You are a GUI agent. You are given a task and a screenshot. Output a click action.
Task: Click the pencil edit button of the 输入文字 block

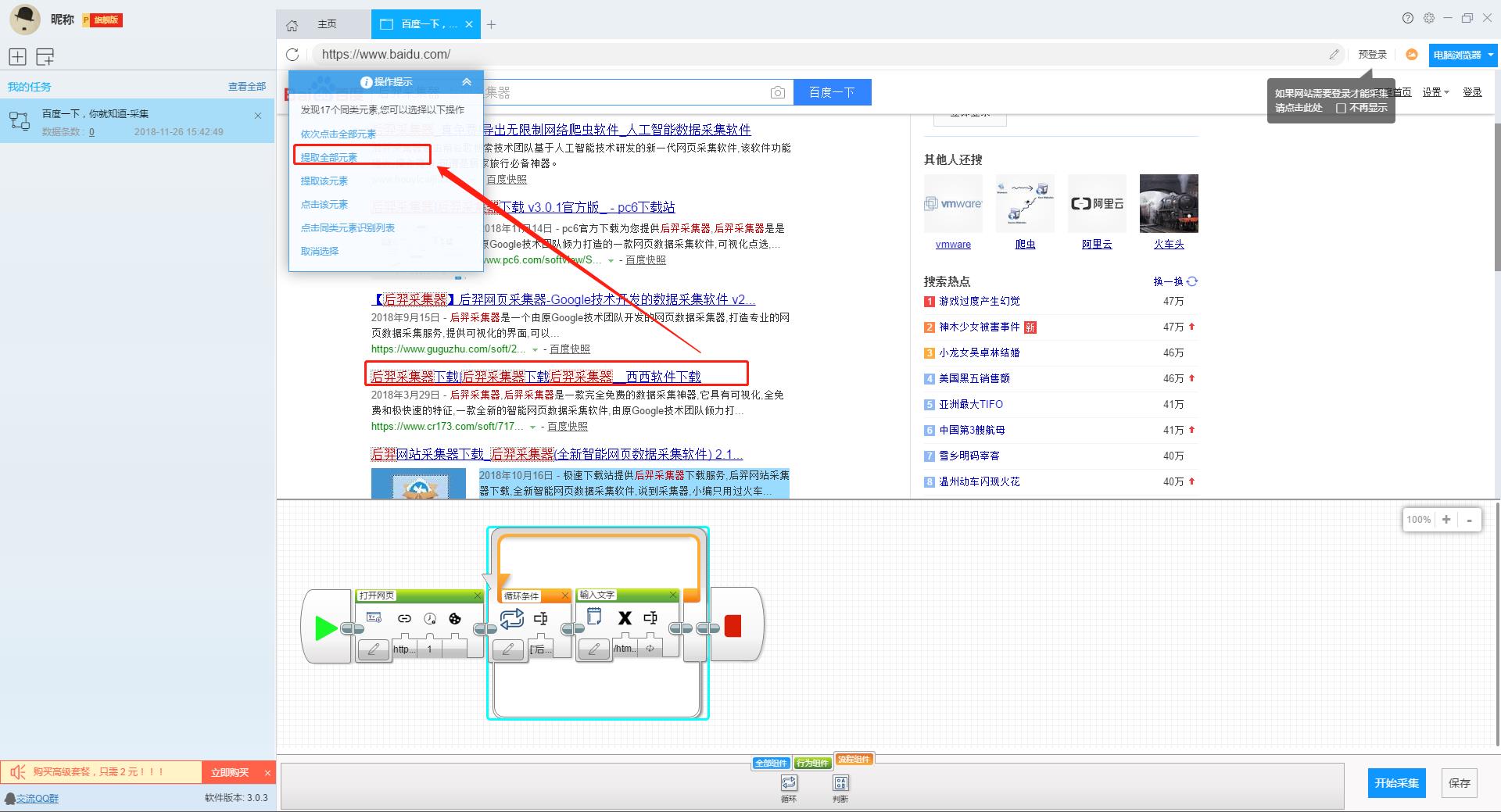pyautogui.click(x=594, y=649)
